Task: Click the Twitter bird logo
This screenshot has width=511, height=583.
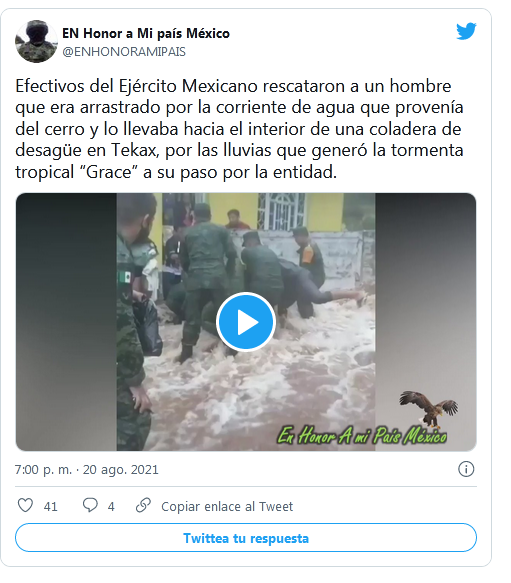Action: tap(466, 31)
